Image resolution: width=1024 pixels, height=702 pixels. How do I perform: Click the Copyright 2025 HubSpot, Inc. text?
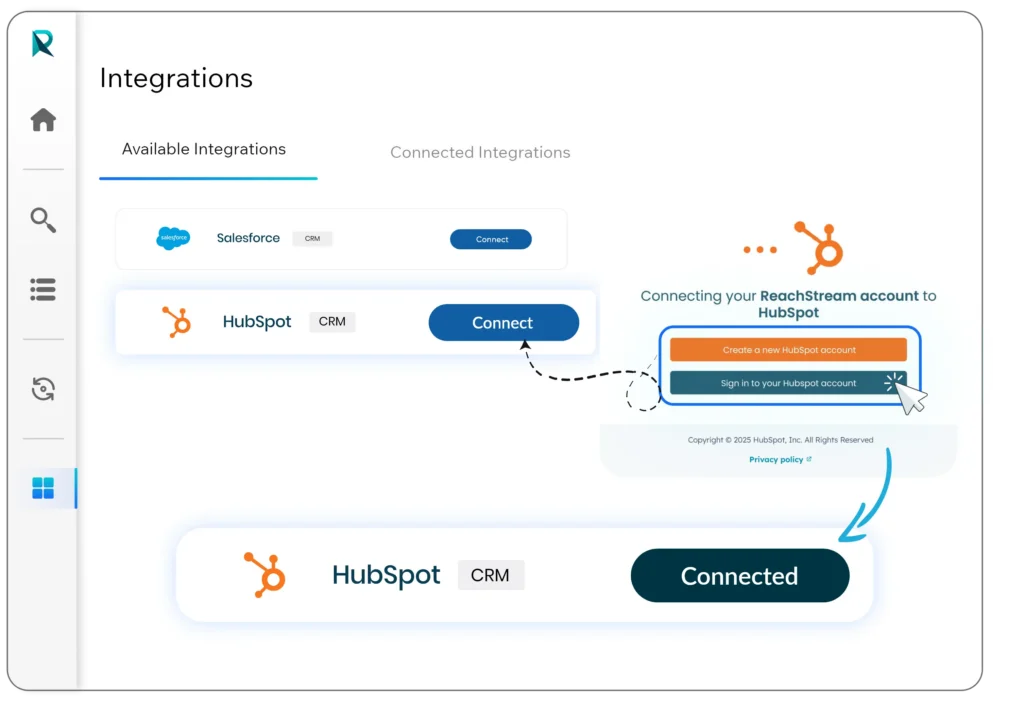tap(780, 440)
